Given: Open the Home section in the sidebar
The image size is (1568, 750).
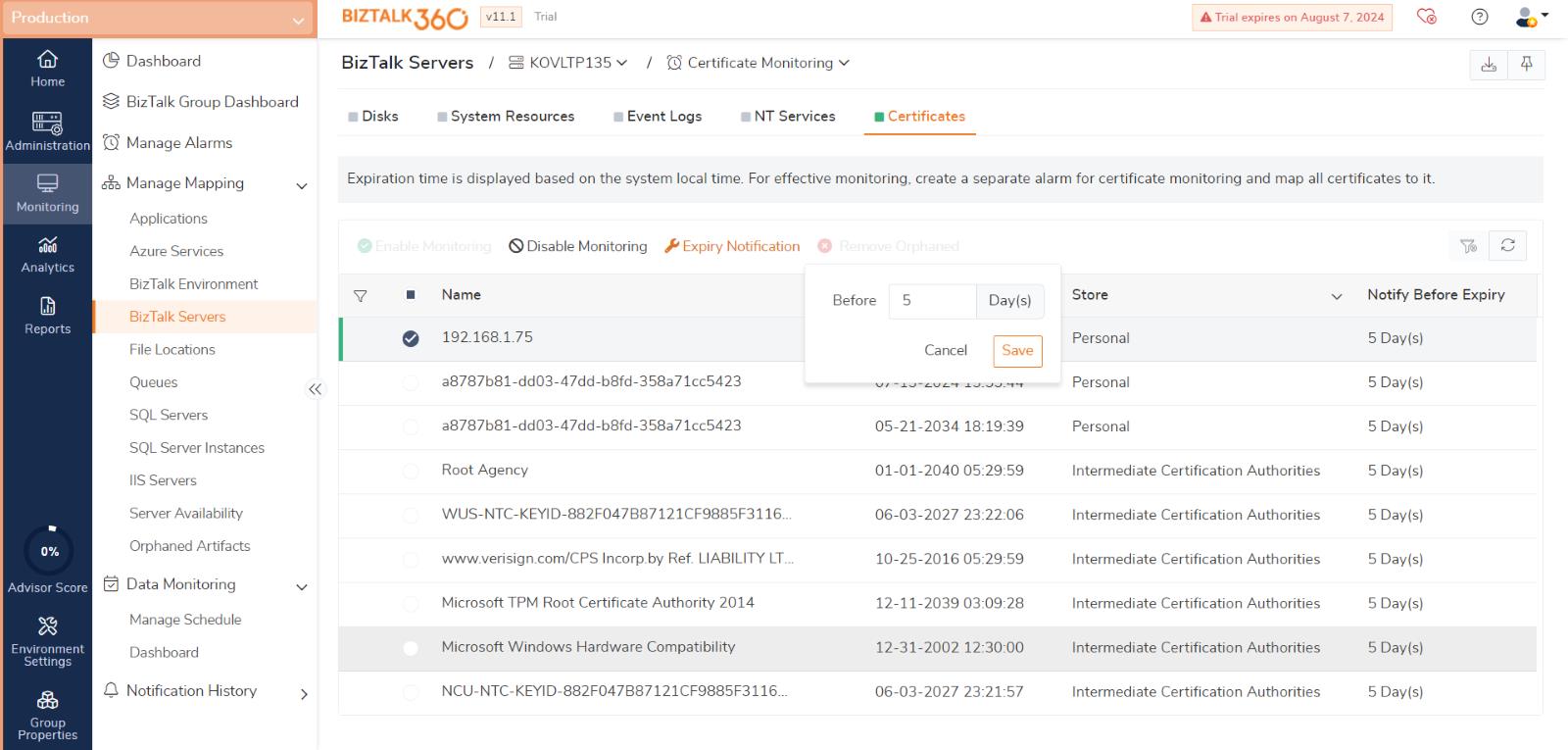Looking at the screenshot, I should click(x=47, y=69).
